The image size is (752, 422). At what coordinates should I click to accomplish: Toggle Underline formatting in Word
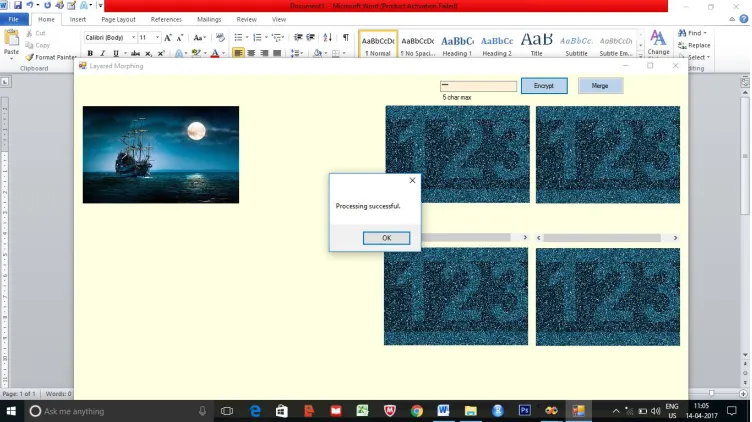tap(115, 53)
